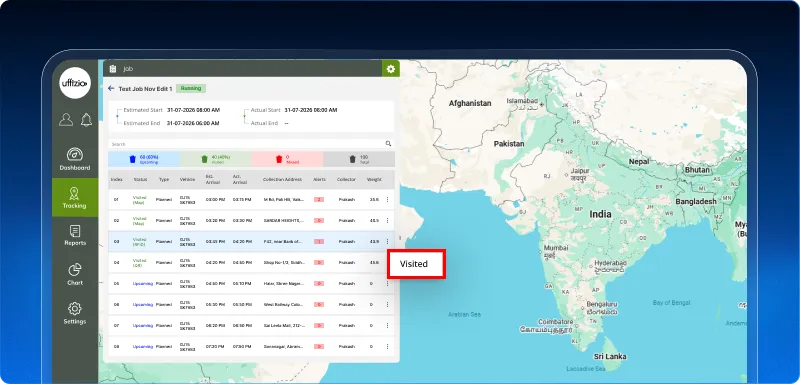Screen dimensions: 800x384
Task: Sort by the Index column header
Action: pyautogui.click(x=116, y=180)
